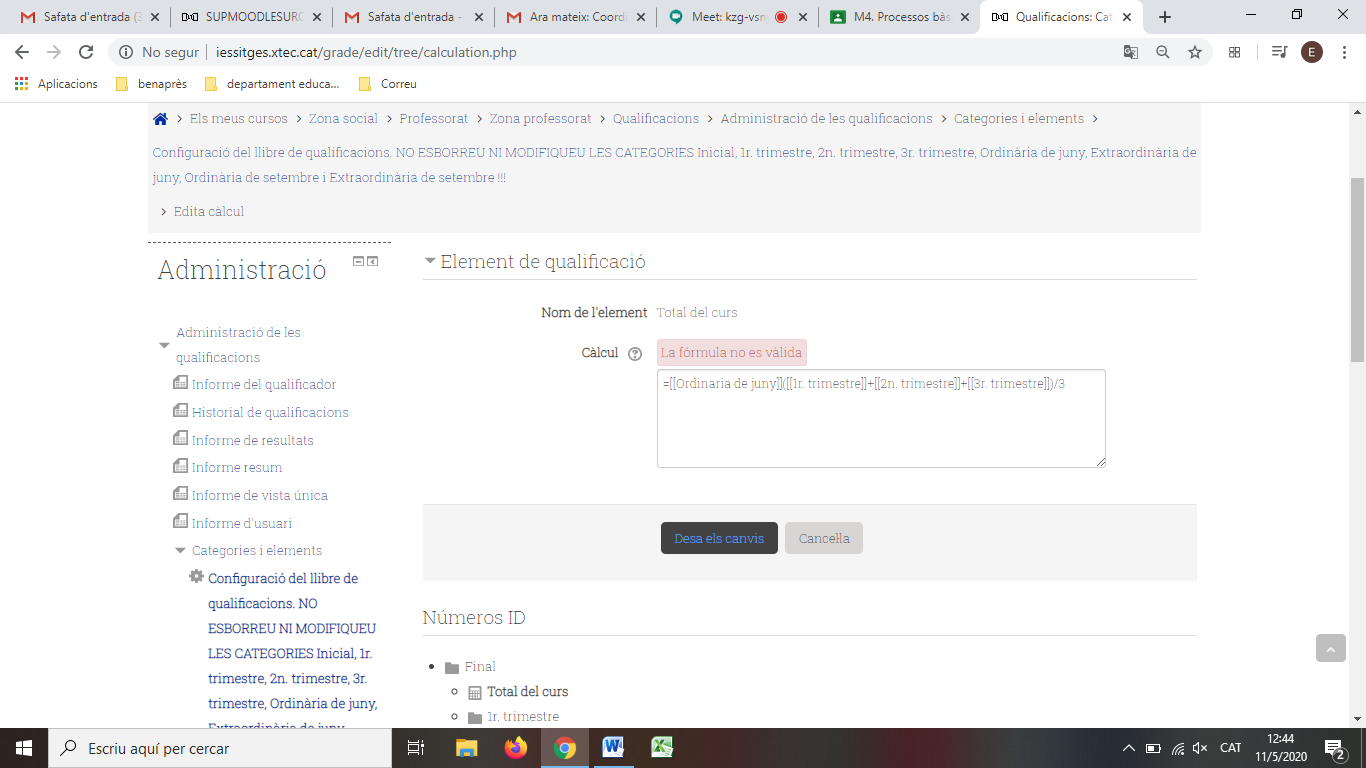The image size is (1366, 768).
Task: Click the Desa els canvis button
Action: click(719, 538)
